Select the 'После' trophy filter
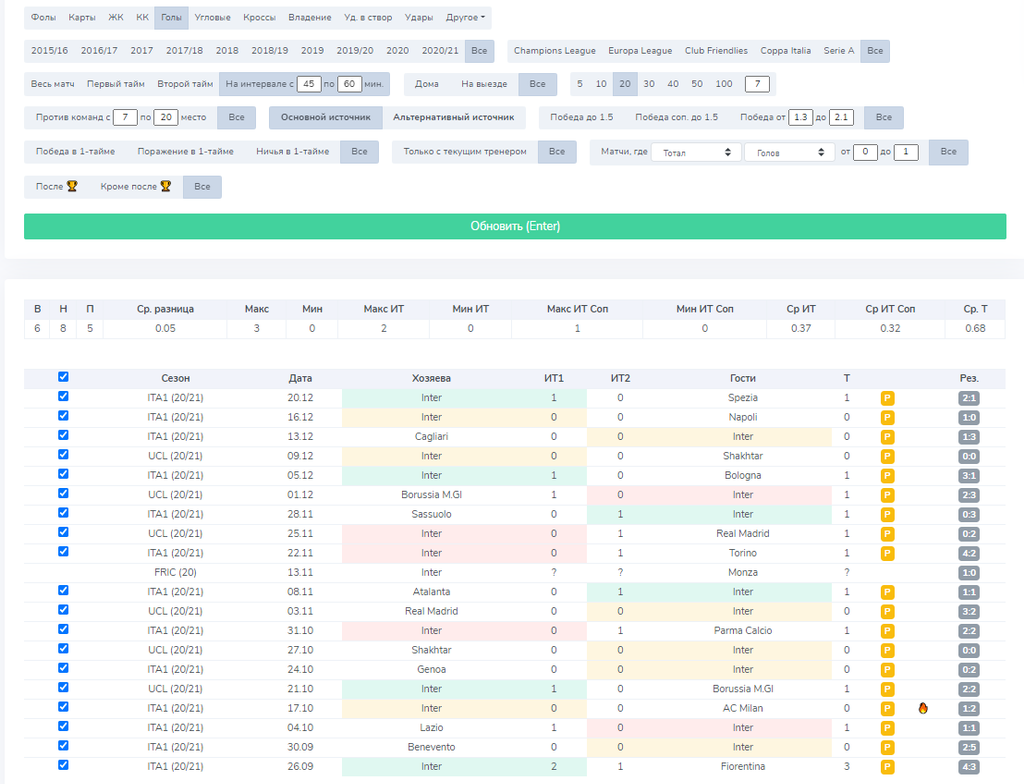 [56, 187]
